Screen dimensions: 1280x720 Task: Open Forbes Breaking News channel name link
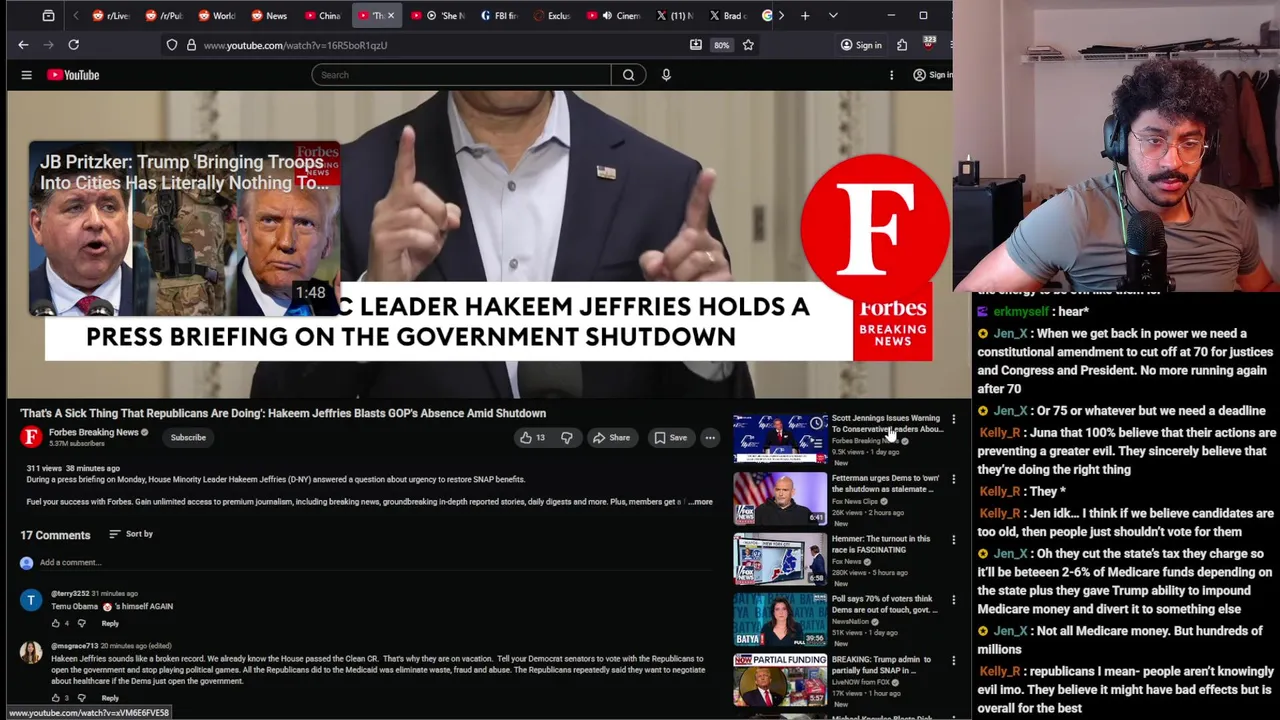coord(93,432)
